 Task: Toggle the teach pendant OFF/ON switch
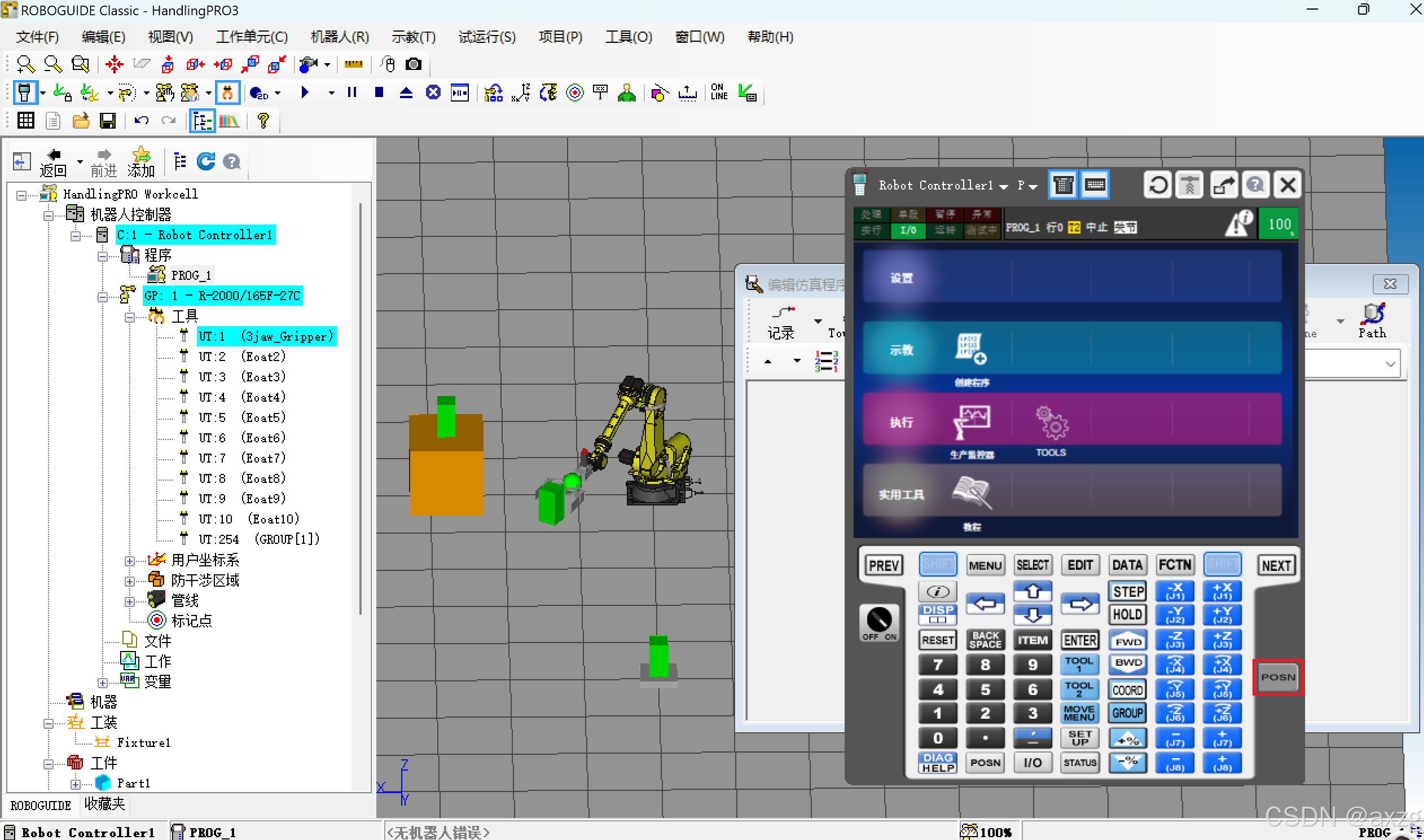878,621
